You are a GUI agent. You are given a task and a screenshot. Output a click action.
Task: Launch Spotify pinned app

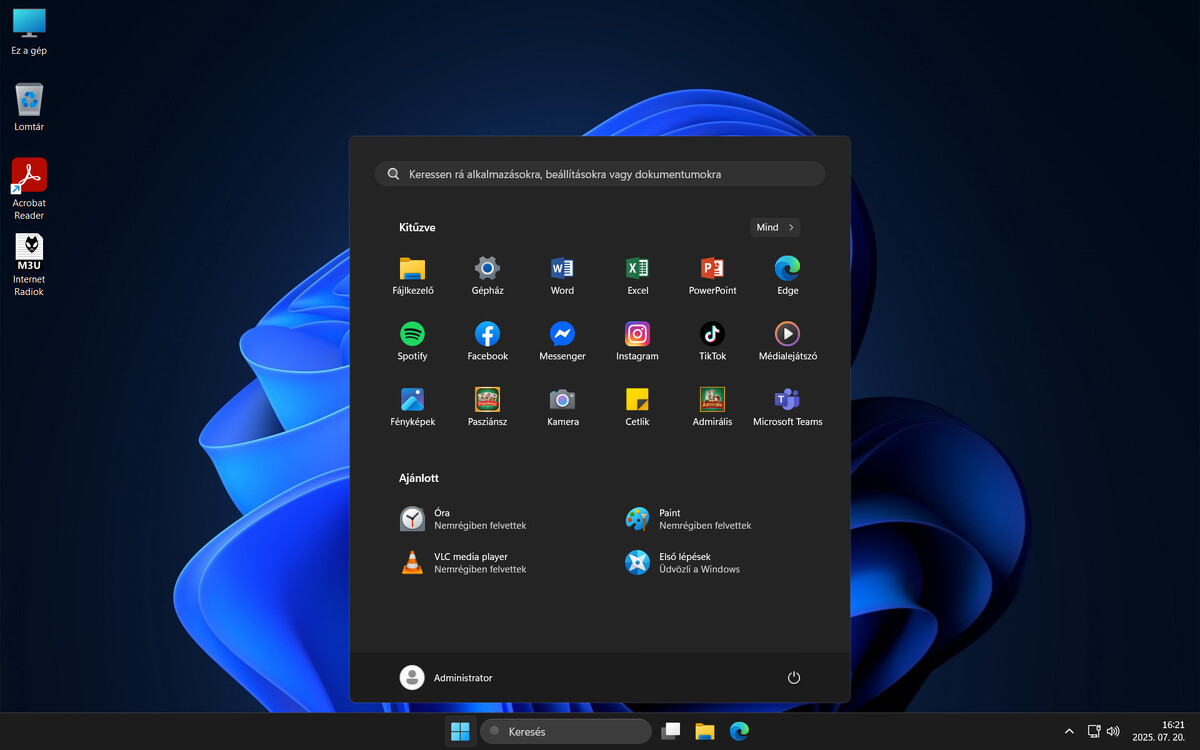412,342
